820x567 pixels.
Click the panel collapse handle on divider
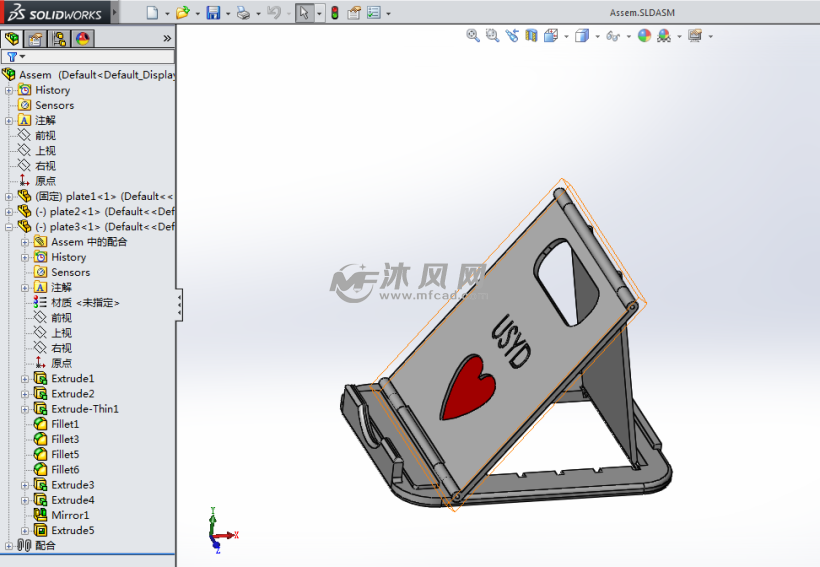(179, 304)
